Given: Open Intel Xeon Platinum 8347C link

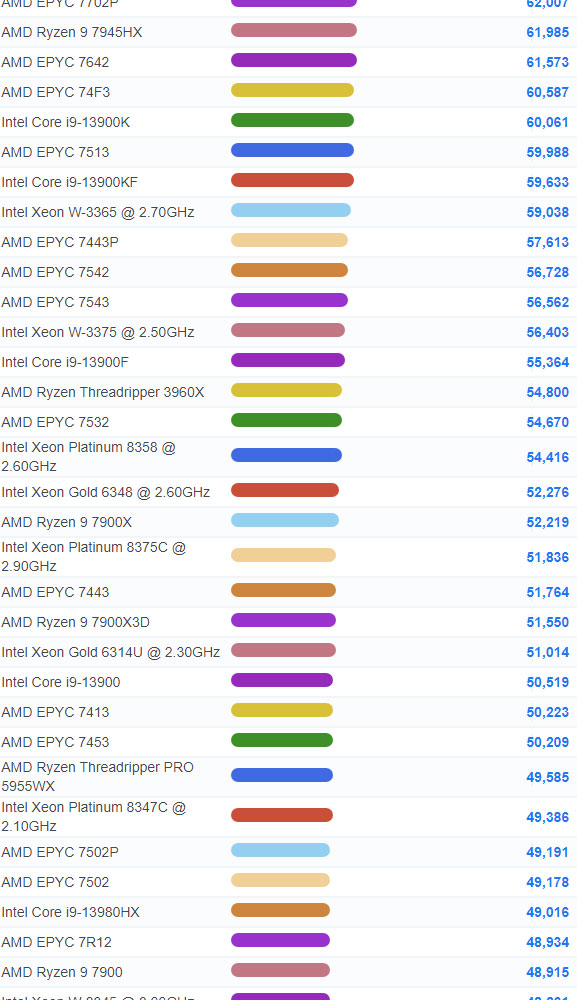Looking at the screenshot, I should pos(93,816).
